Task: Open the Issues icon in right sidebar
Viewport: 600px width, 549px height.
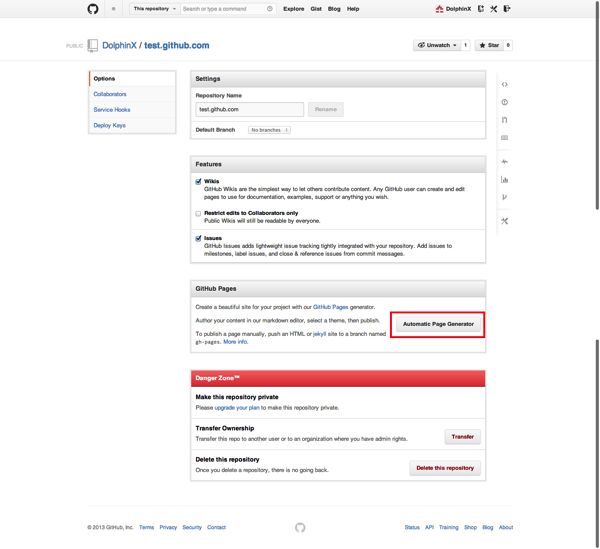Action: [504, 102]
